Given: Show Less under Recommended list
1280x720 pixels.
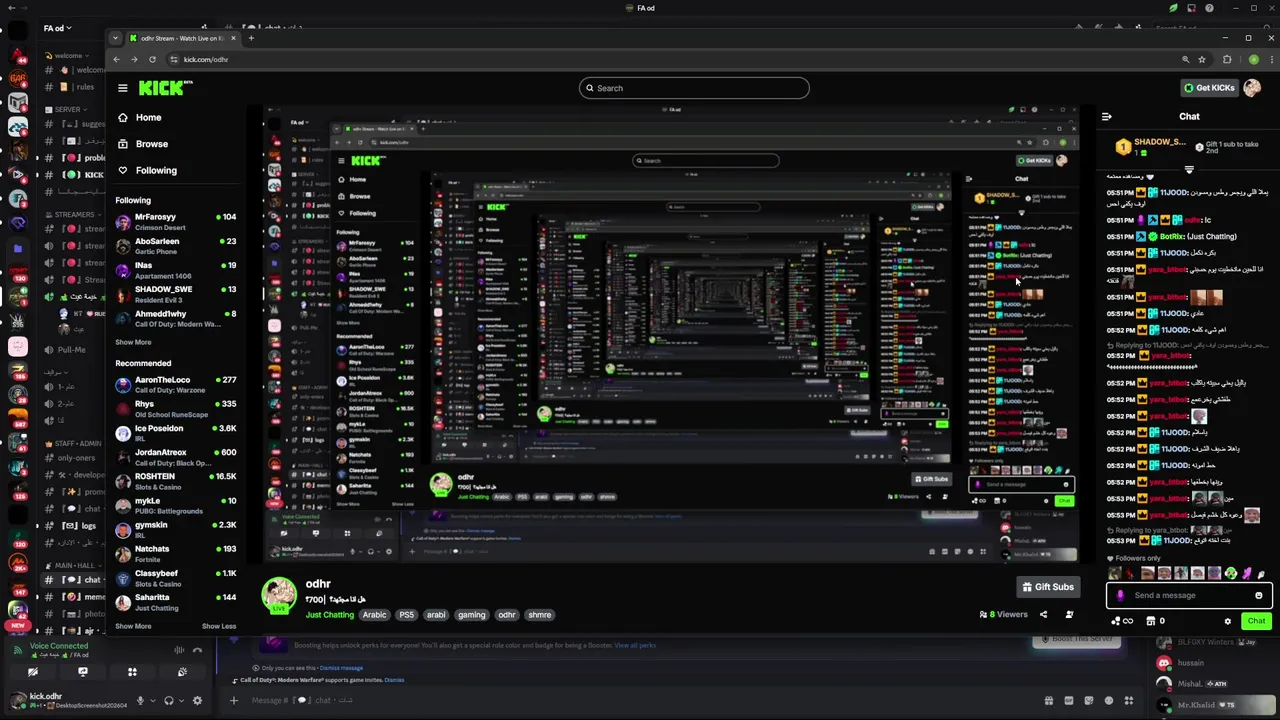Looking at the screenshot, I should [219, 626].
